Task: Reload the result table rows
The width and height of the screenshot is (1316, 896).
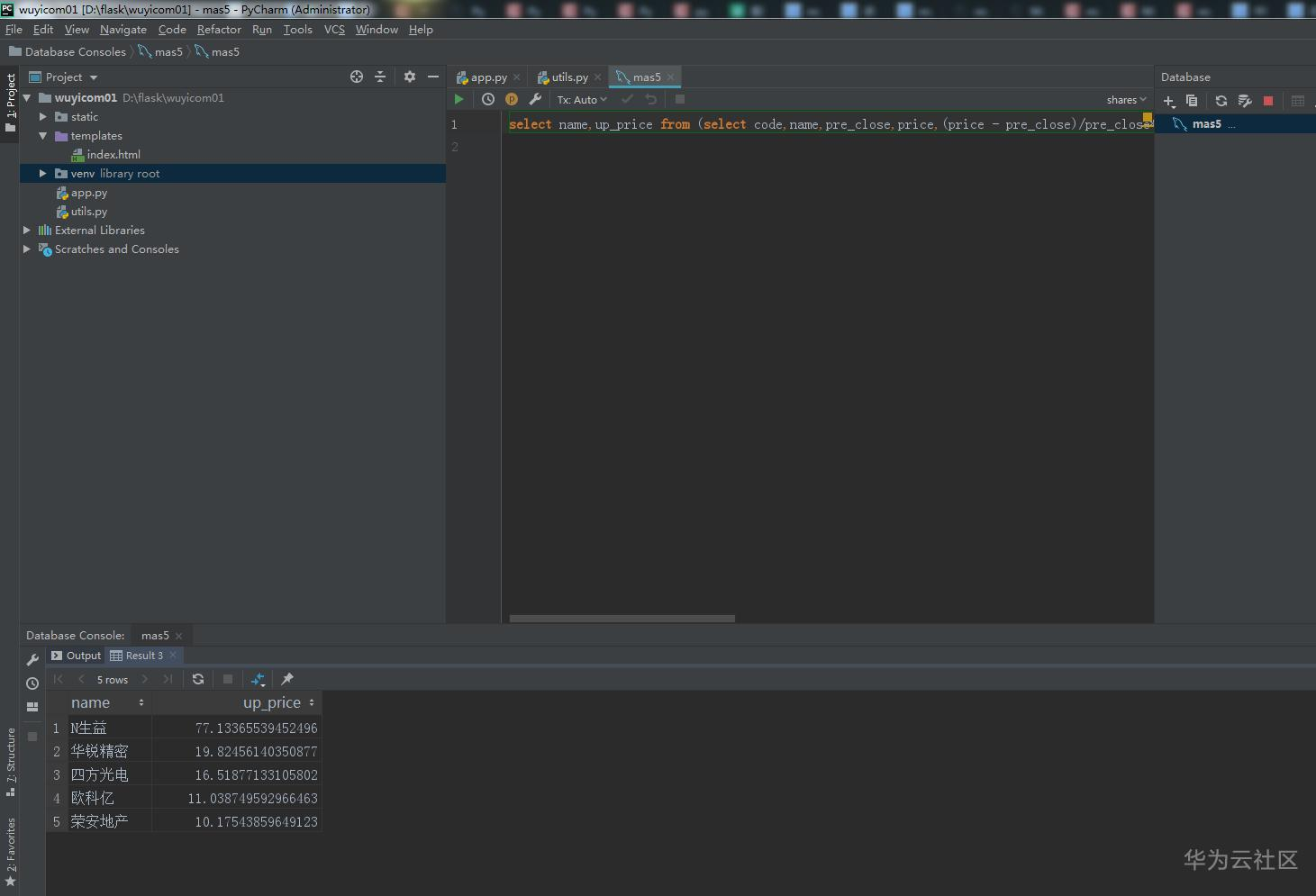Action: click(198, 679)
